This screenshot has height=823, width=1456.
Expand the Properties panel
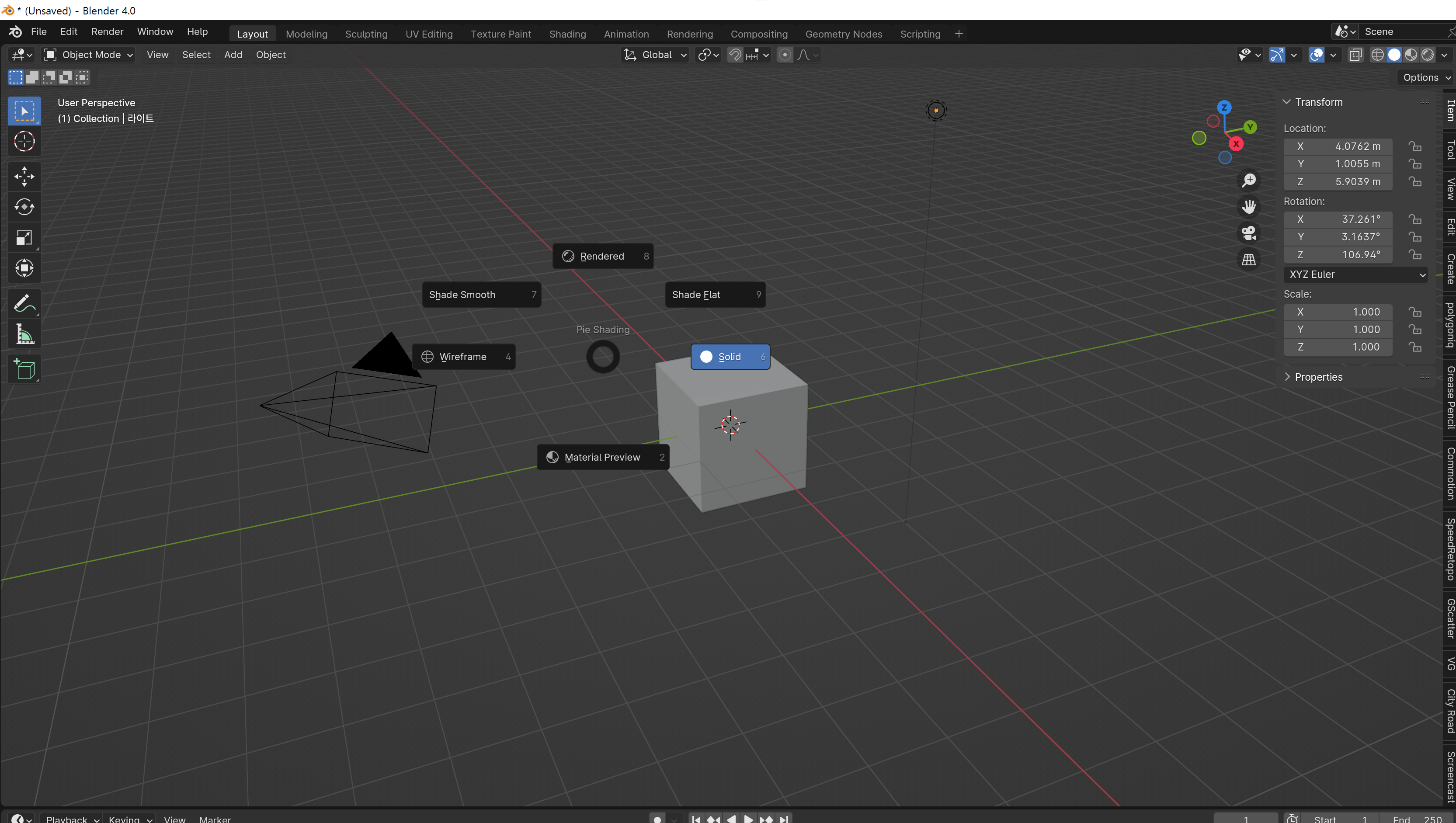point(1287,377)
